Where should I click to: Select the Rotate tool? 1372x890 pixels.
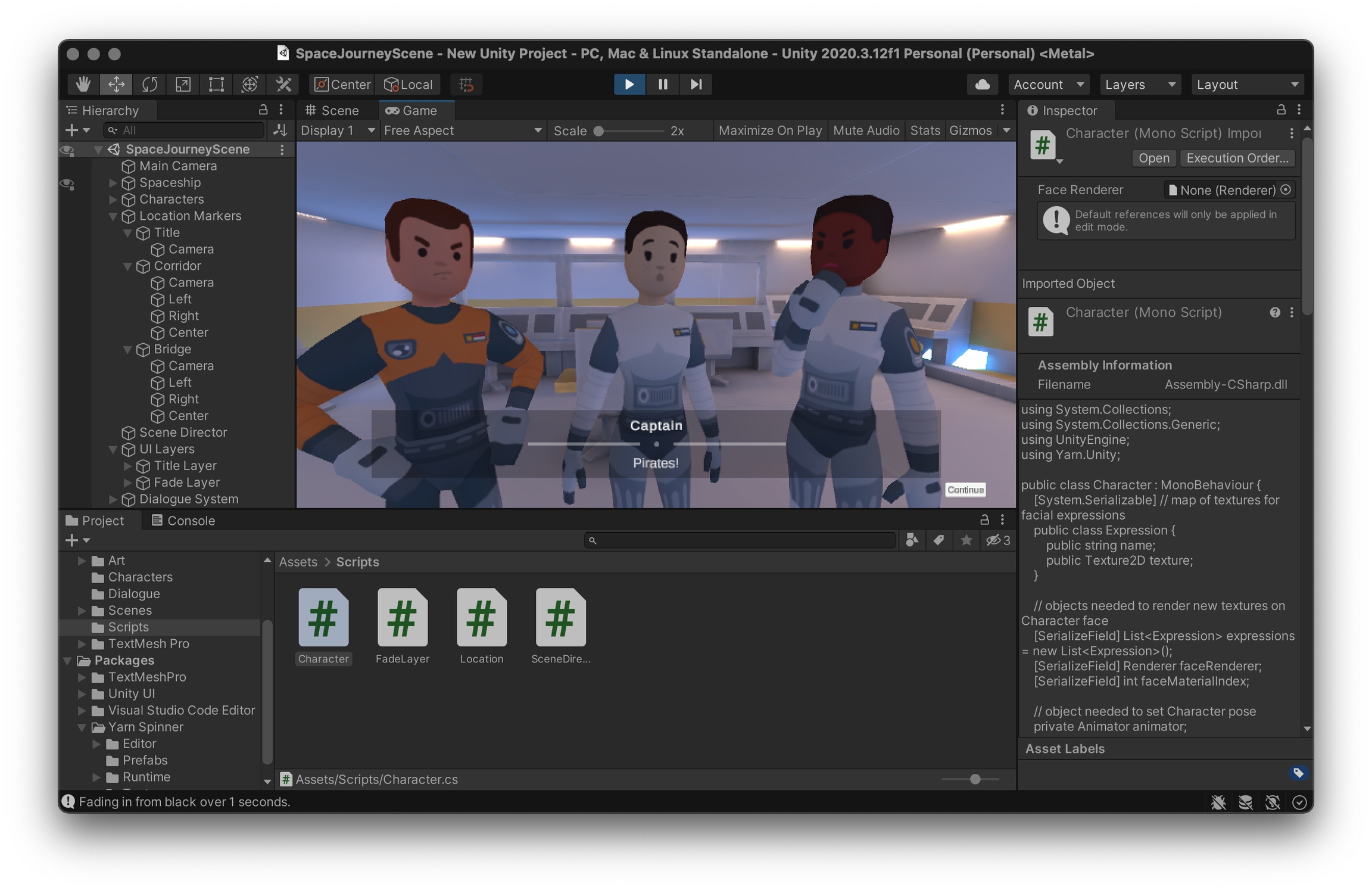pyautogui.click(x=149, y=84)
